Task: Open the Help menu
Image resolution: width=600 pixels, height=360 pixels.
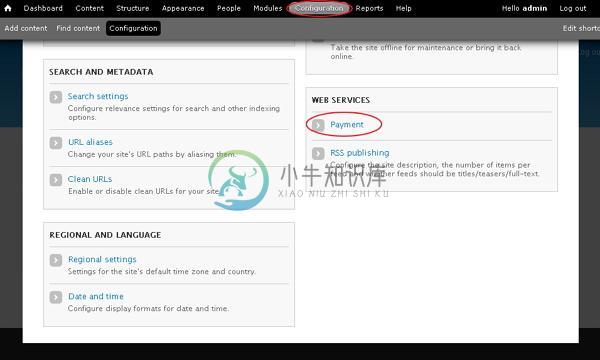Action: [x=403, y=8]
